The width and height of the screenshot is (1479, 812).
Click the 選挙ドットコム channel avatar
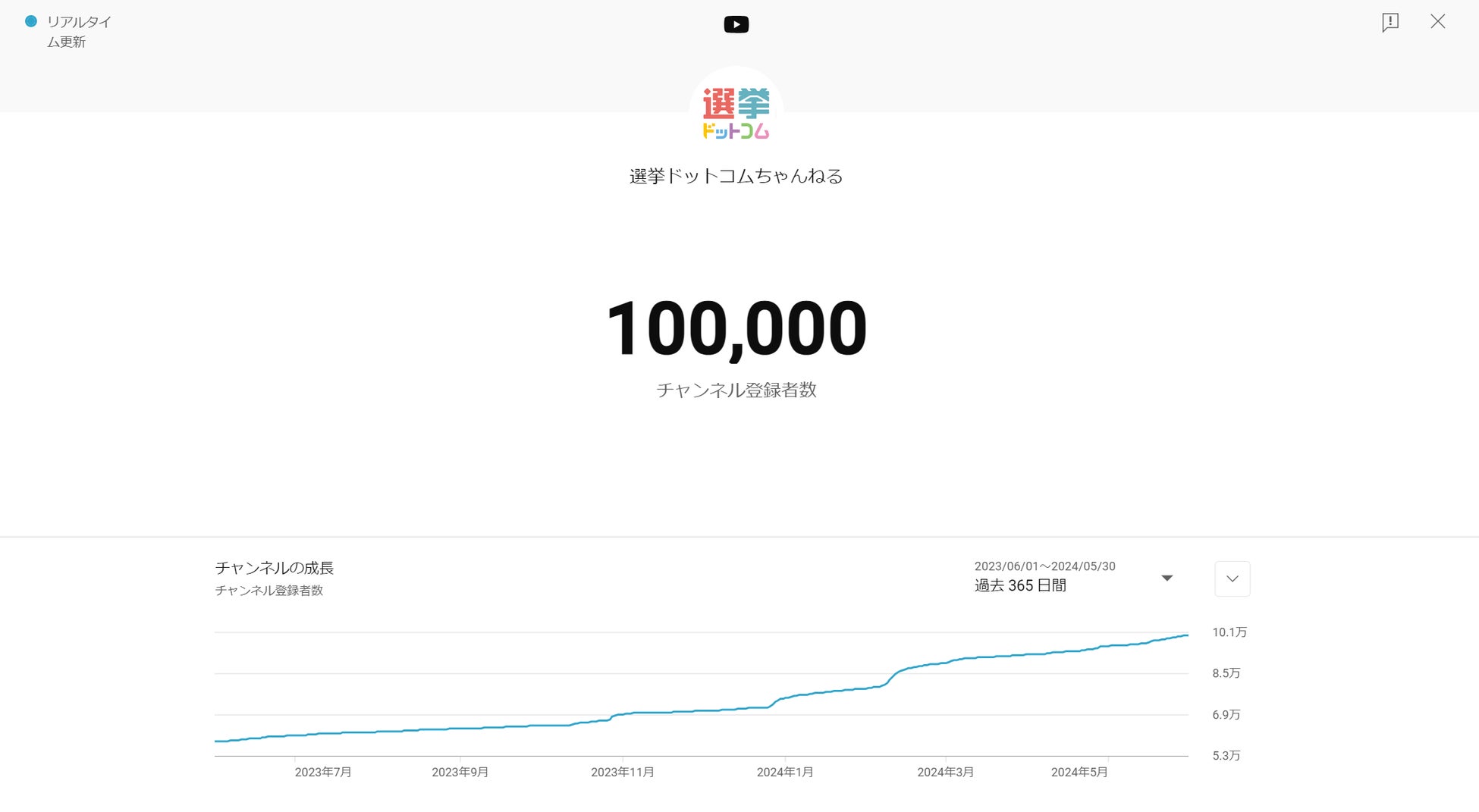736,112
